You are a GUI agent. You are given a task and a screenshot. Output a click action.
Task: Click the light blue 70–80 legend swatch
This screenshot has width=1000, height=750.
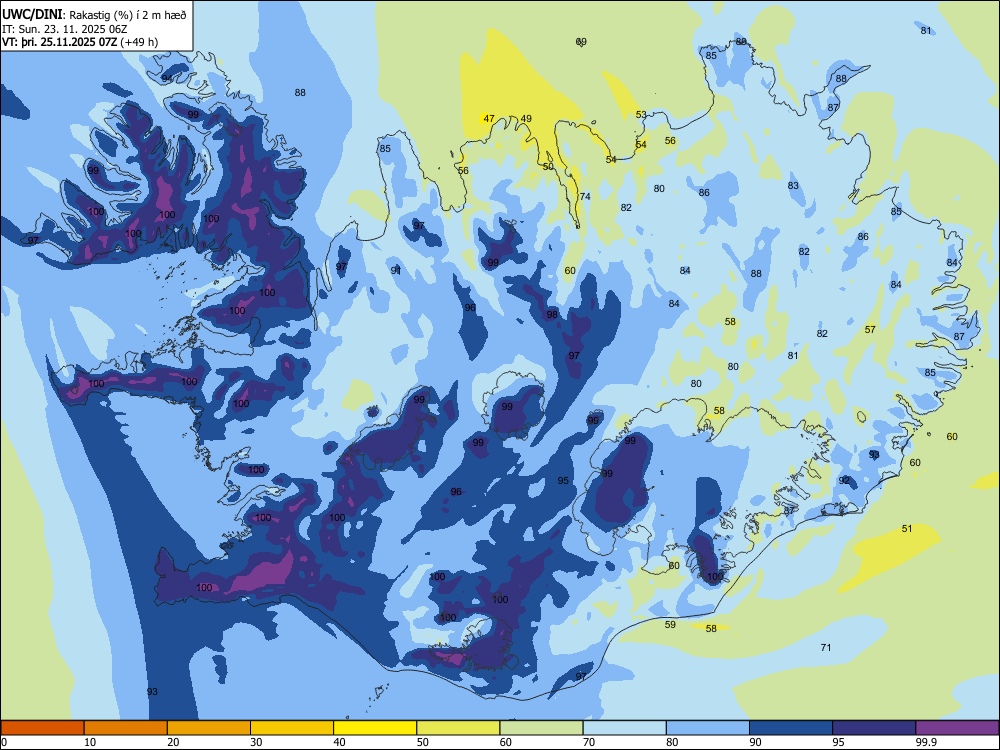click(624, 728)
